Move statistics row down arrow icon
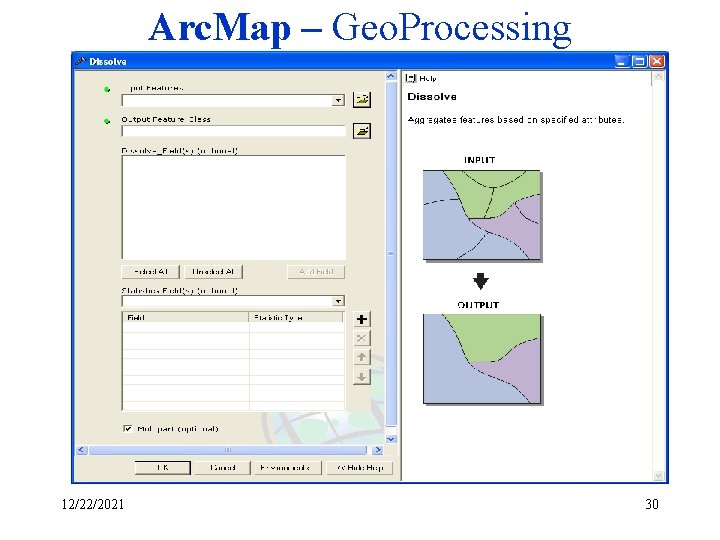720x540 pixels. (361, 377)
